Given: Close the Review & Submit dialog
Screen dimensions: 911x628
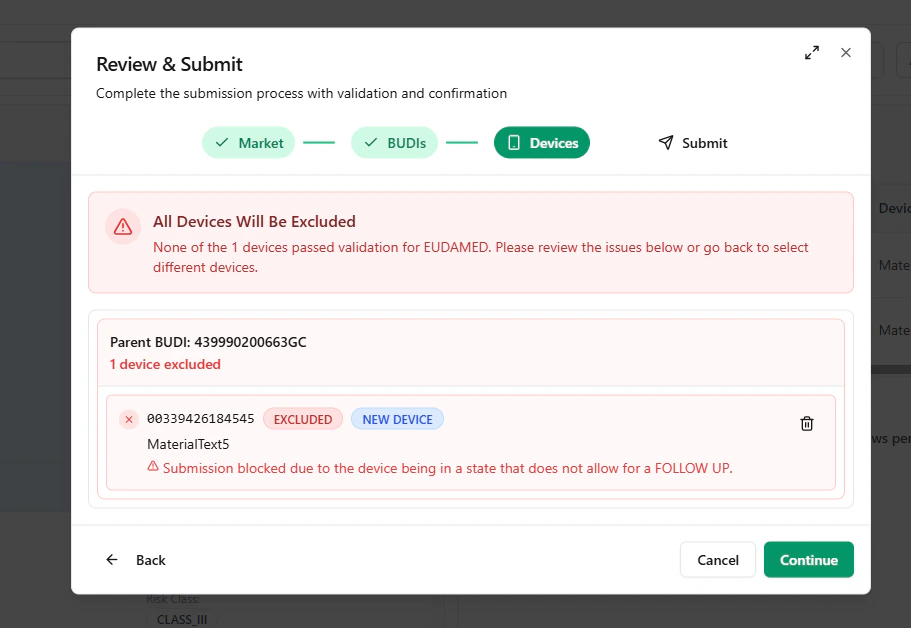Looking at the screenshot, I should (846, 52).
